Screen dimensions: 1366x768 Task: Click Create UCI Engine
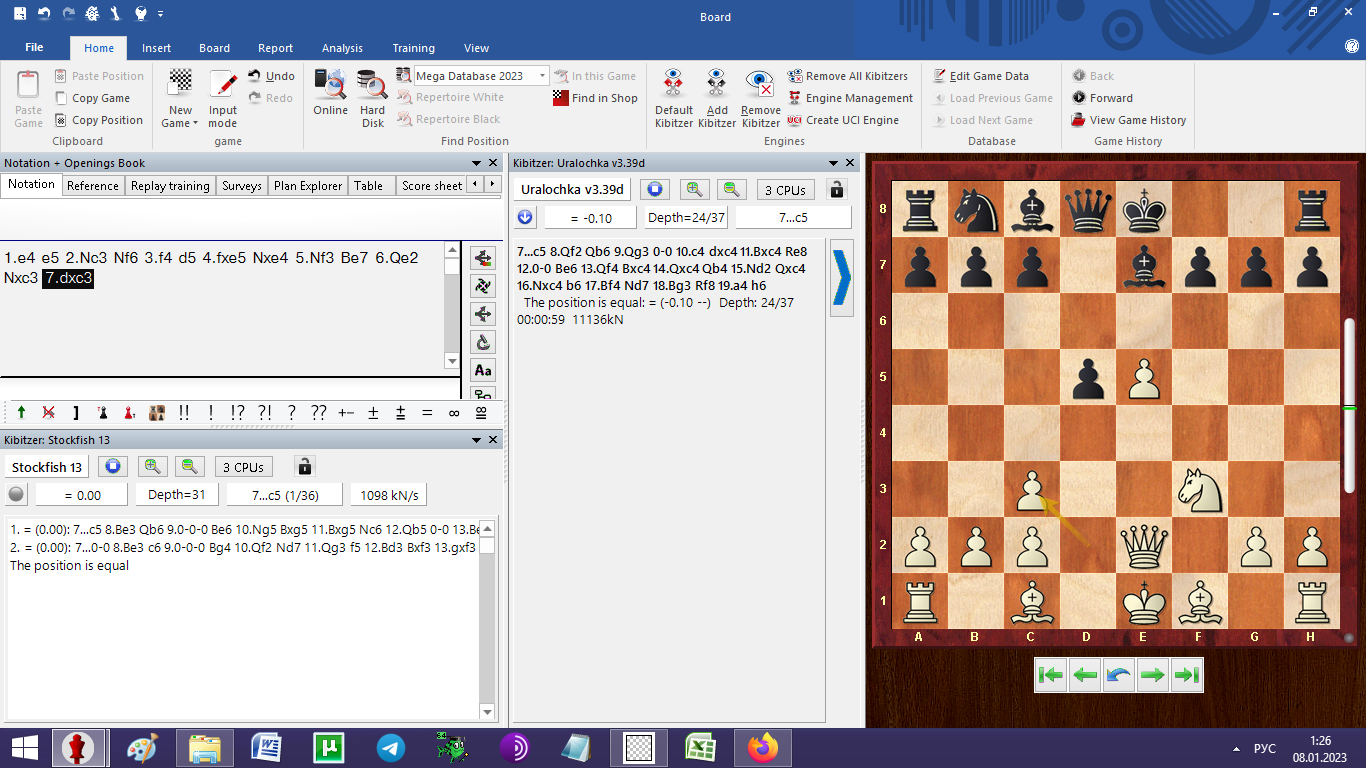[x=843, y=120]
